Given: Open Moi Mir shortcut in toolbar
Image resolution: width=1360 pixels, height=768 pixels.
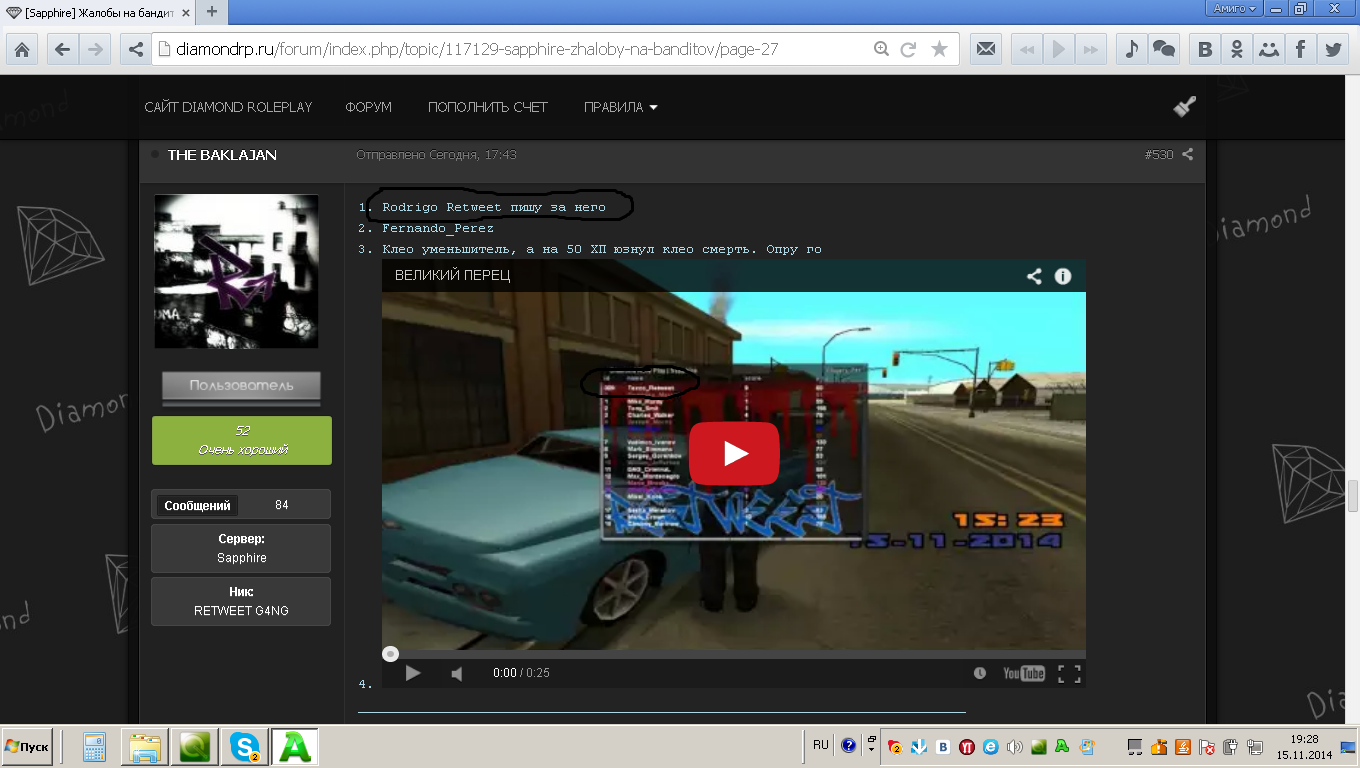Looking at the screenshot, I should click(x=1269, y=49).
